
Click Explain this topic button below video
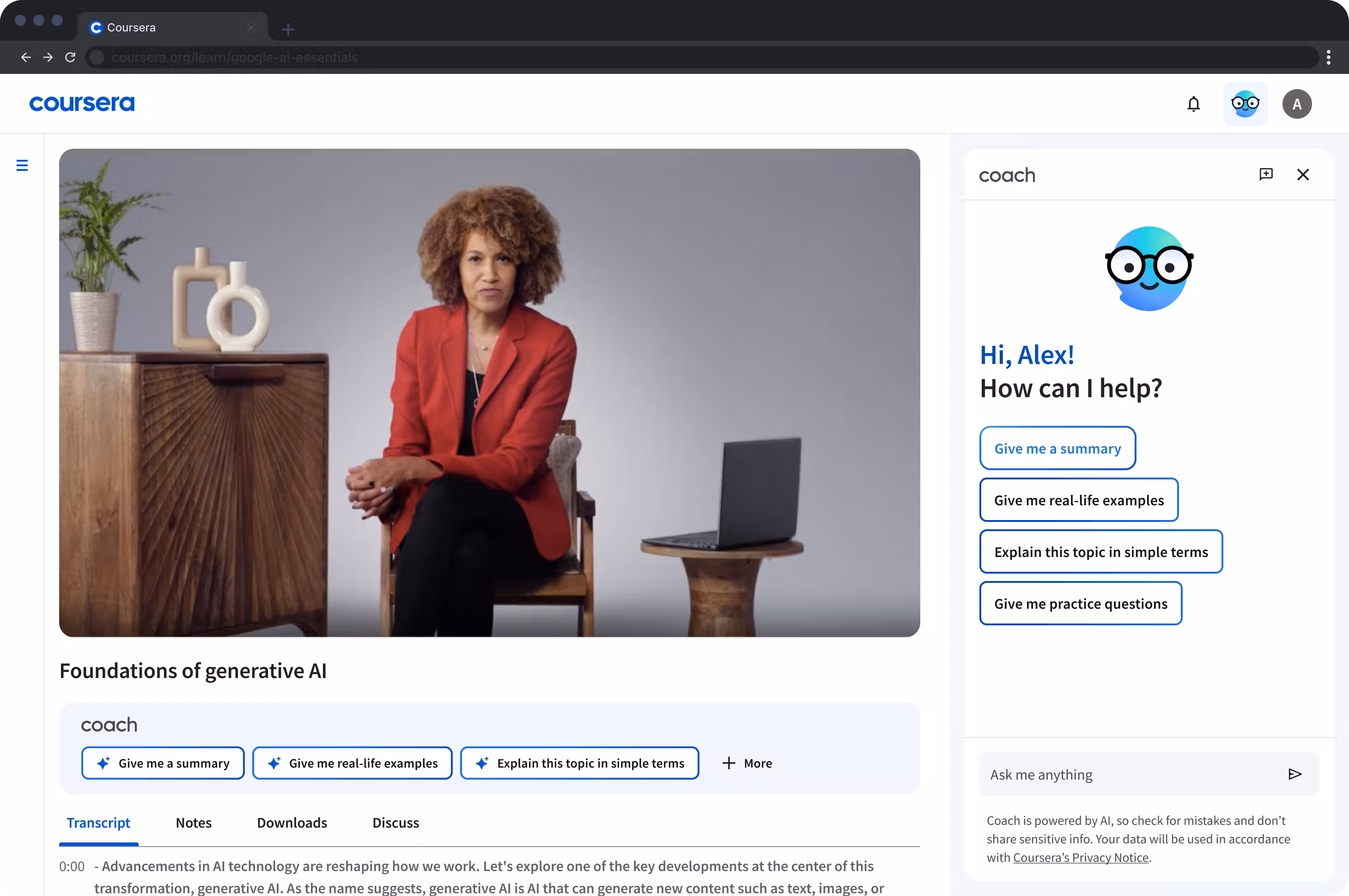pyautogui.click(x=579, y=763)
